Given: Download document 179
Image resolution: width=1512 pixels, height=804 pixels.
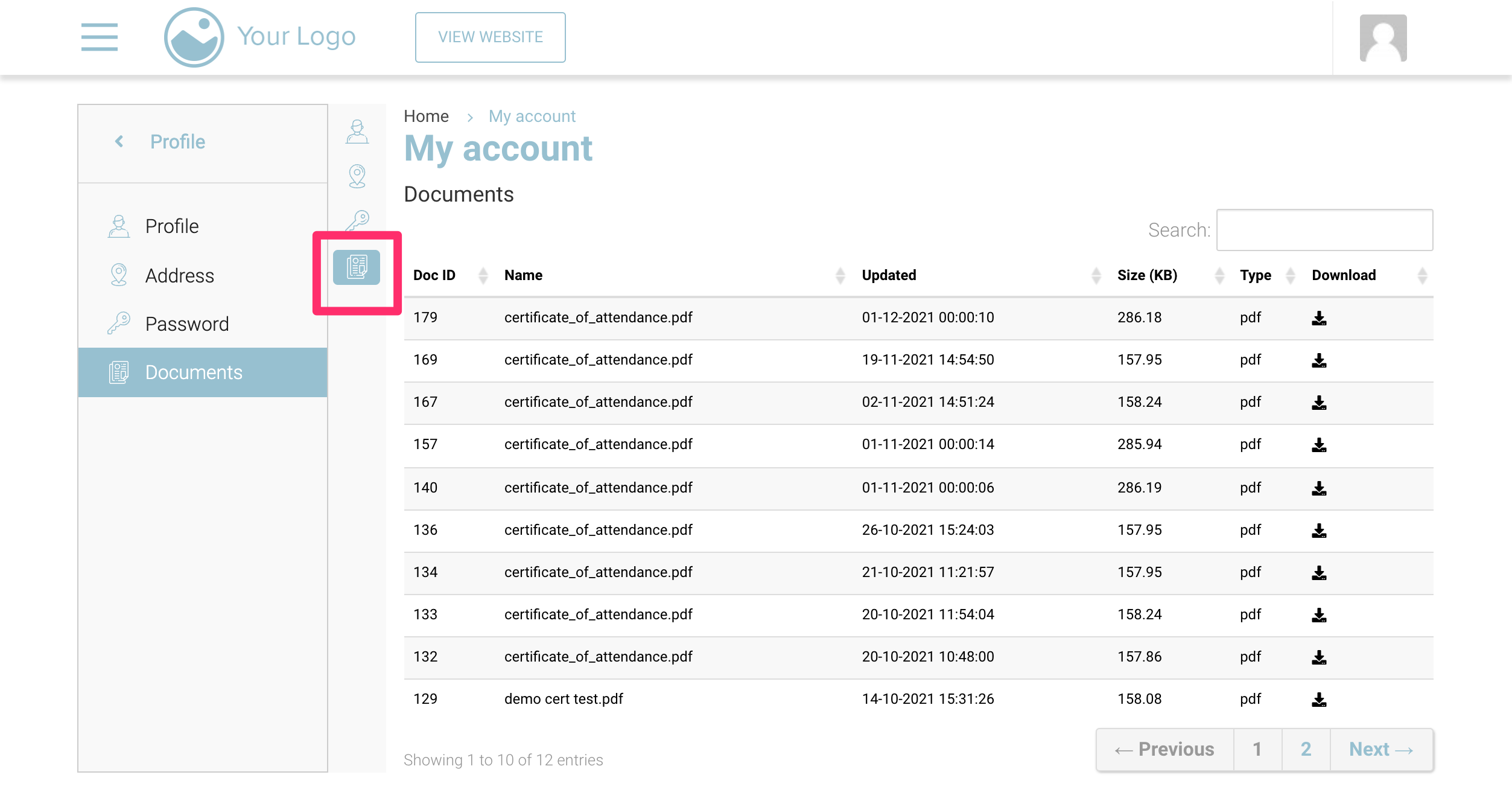Looking at the screenshot, I should tap(1319, 318).
